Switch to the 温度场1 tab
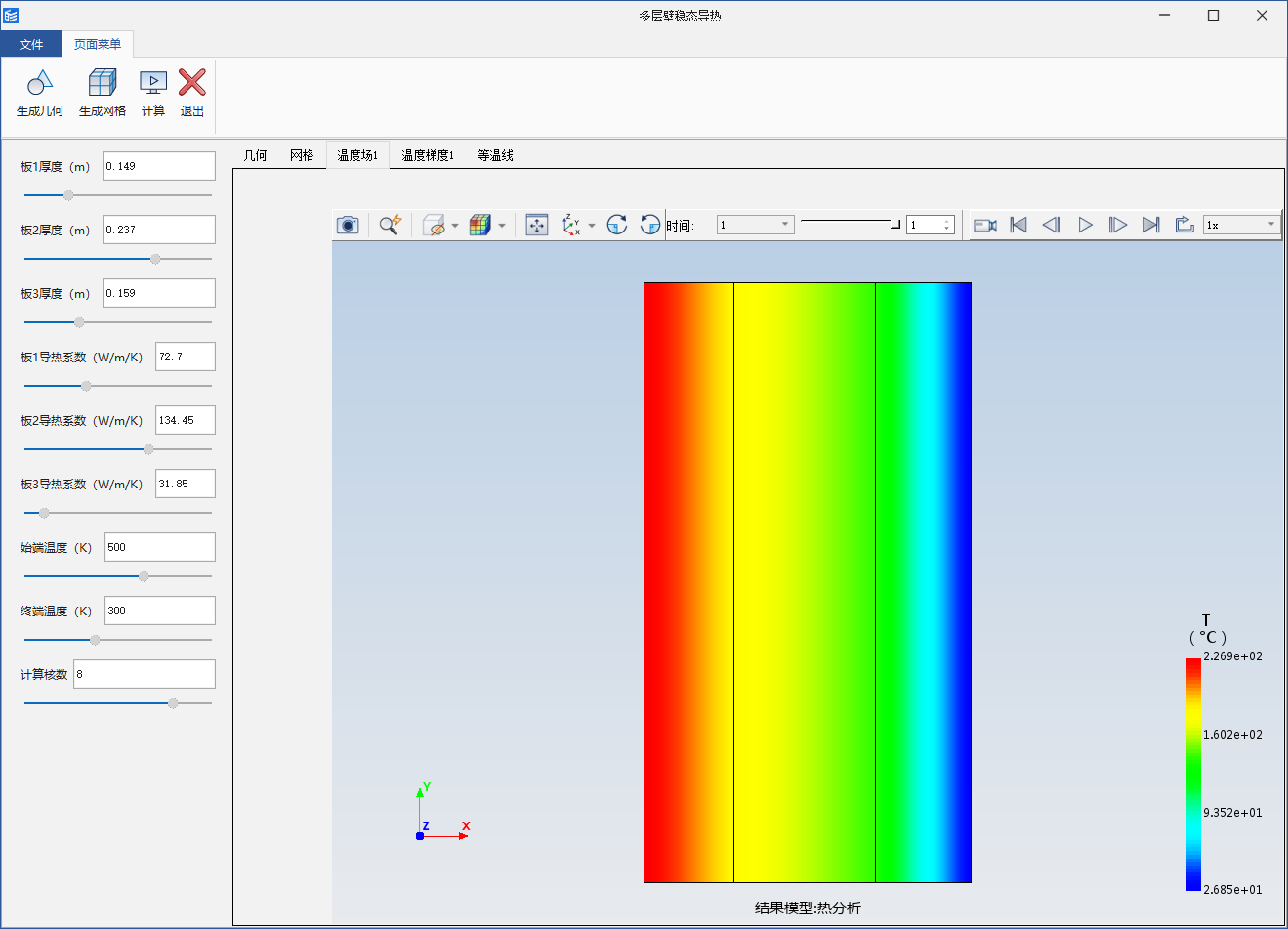Viewport: 1288px width, 929px height. tap(357, 155)
